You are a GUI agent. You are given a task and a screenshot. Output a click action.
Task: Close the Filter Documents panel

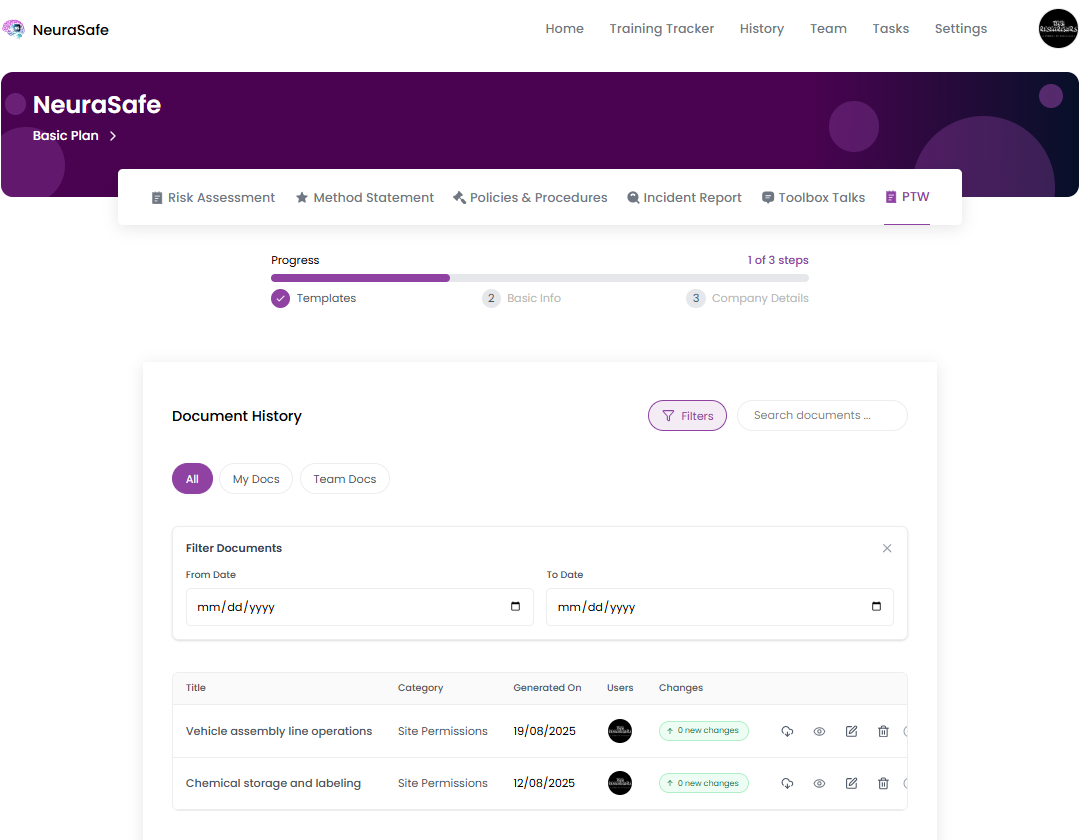pyautogui.click(x=887, y=548)
